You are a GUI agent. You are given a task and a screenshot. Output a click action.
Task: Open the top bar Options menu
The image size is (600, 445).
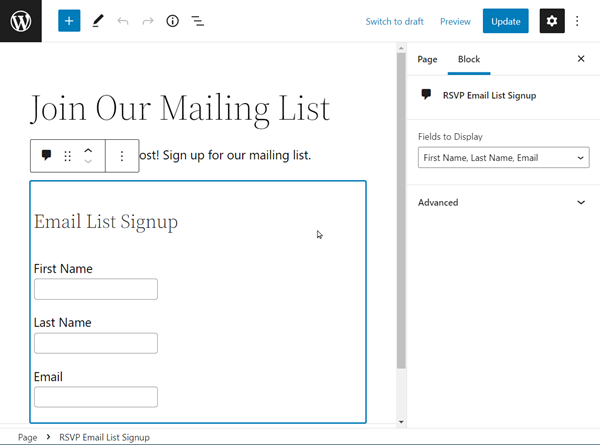[x=577, y=21]
